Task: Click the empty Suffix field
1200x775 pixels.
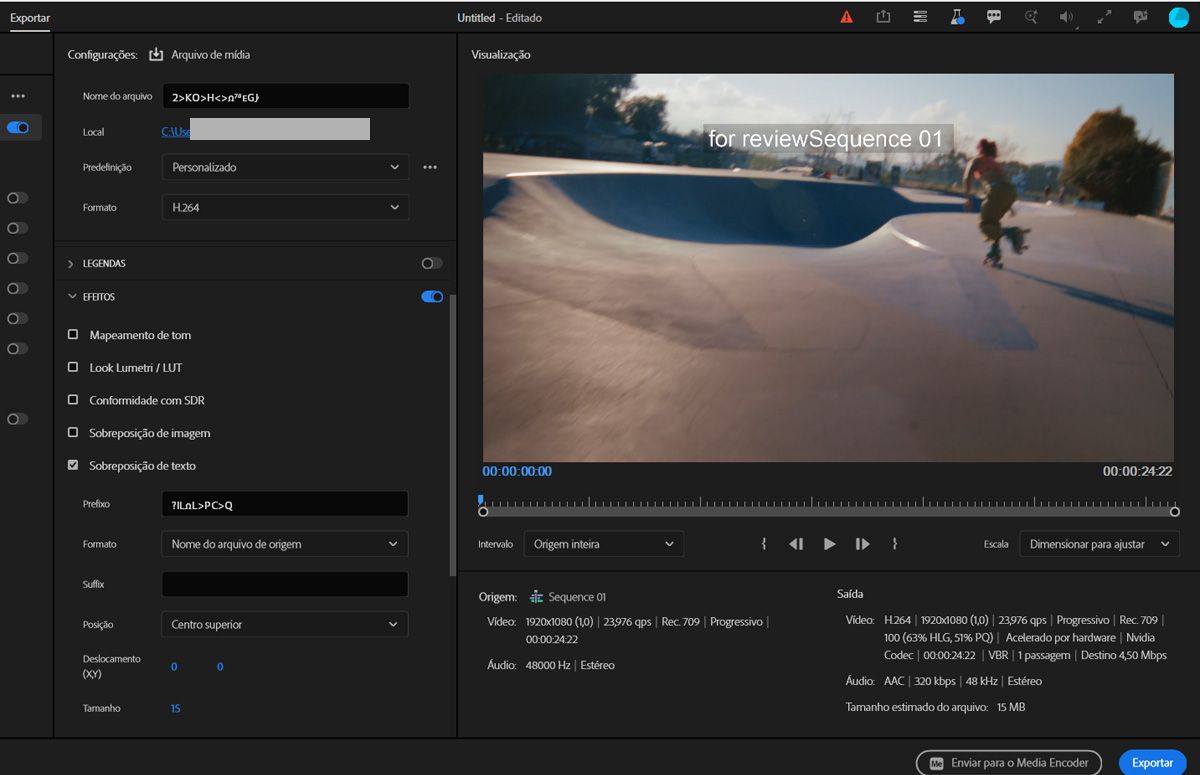Action: [284, 584]
